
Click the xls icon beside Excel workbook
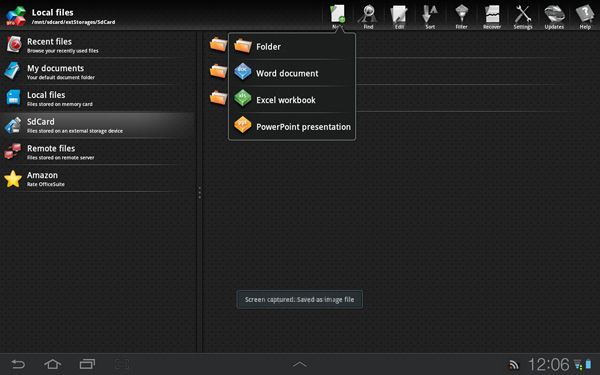(x=243, y=98)
